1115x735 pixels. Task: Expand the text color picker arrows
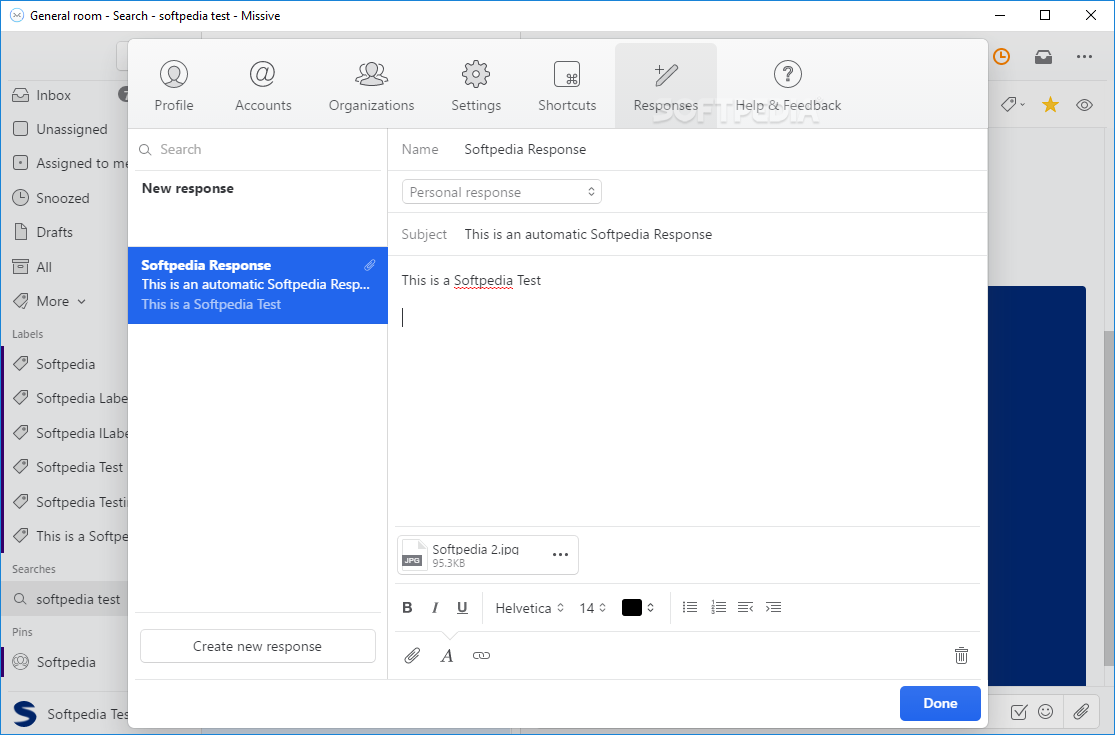[x=651, y=608]
